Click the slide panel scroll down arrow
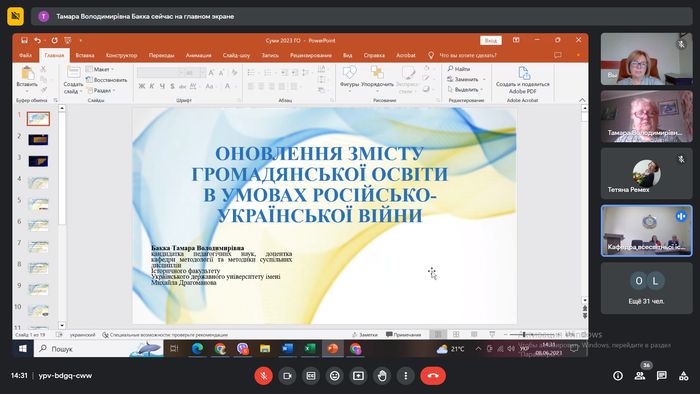700x394 pixels. pos(62,326)
